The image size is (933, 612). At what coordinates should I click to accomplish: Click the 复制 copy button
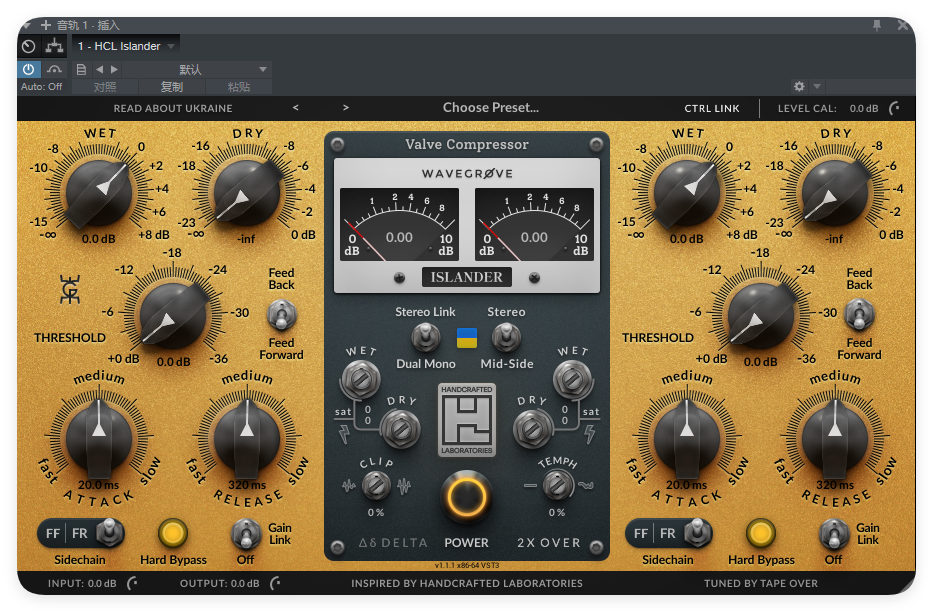point(172,87)
